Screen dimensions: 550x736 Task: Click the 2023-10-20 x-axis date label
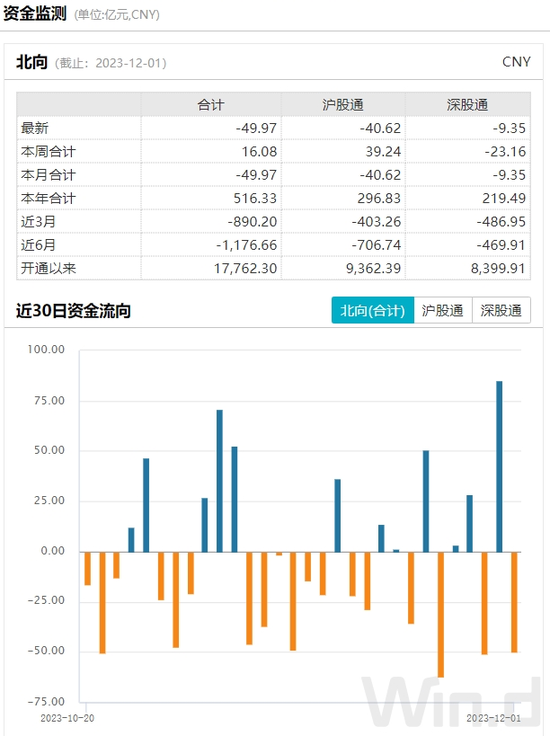click(x=67, y=719)
